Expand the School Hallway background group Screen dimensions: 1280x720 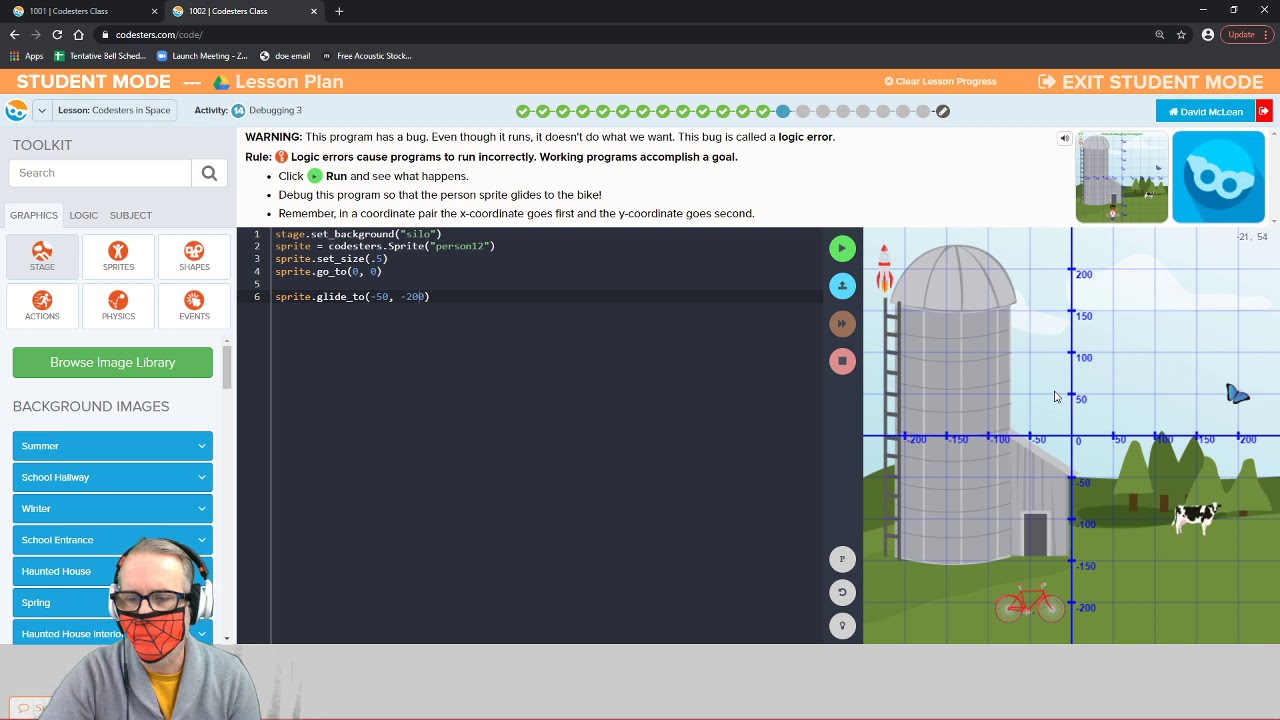tap(113, 477)
